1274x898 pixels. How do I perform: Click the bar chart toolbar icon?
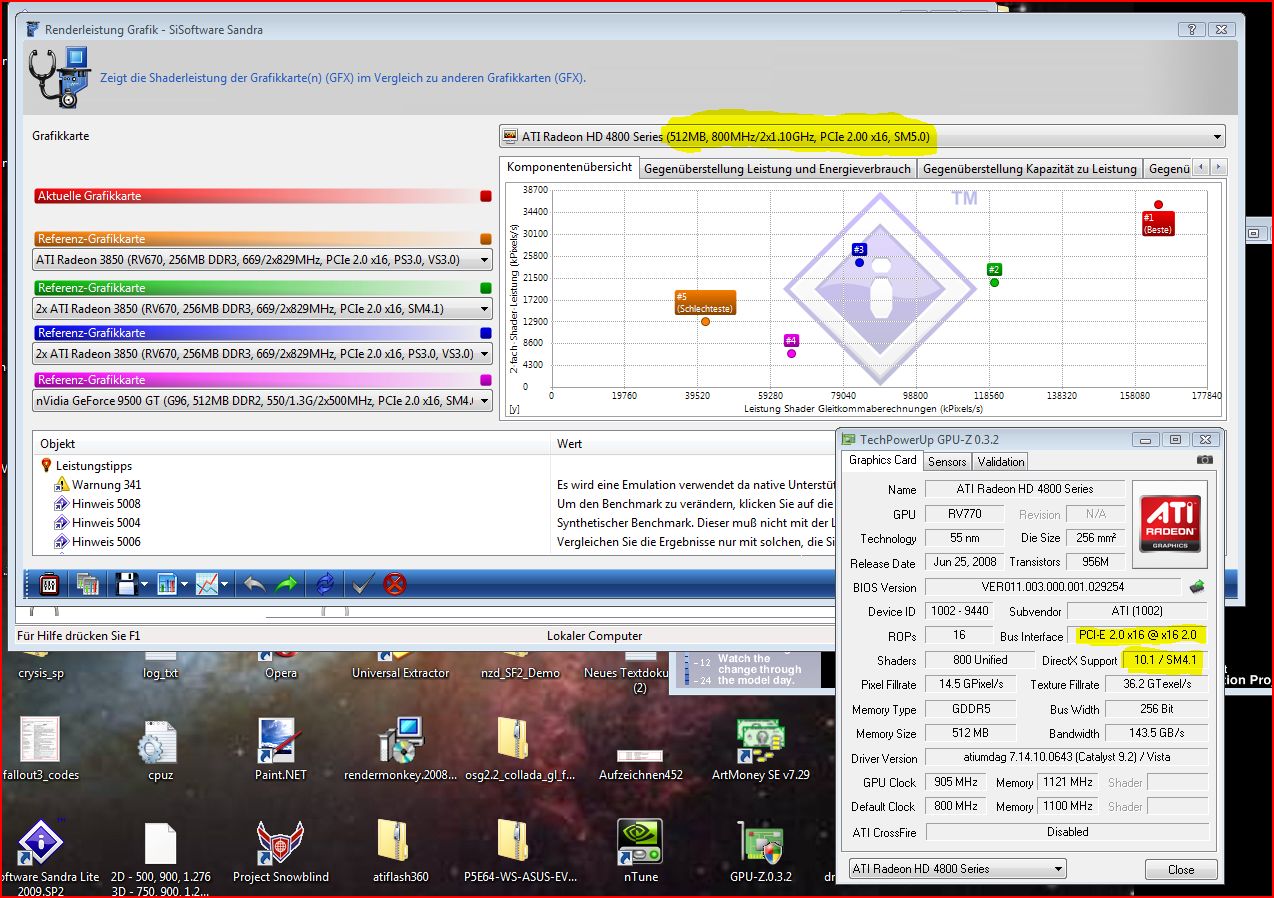pyautogui.click(x=166, y=584)
